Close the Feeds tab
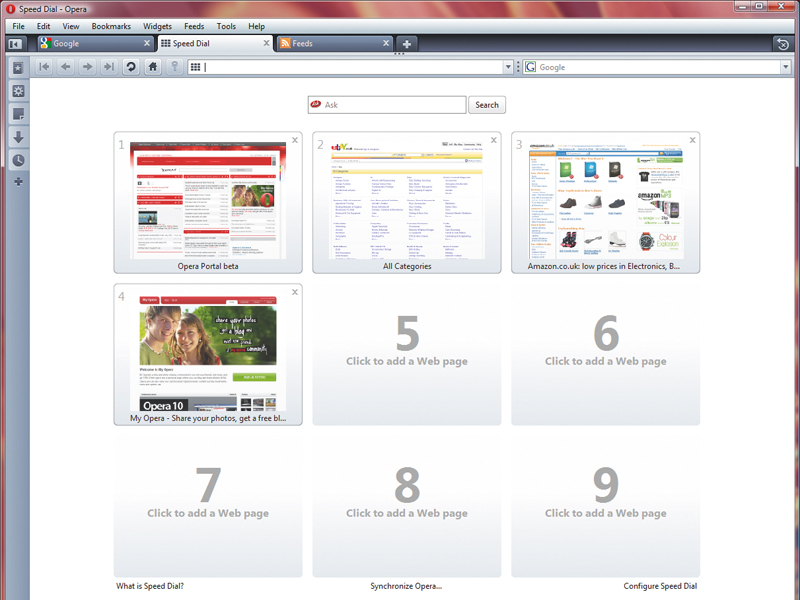 click(386, 43)
